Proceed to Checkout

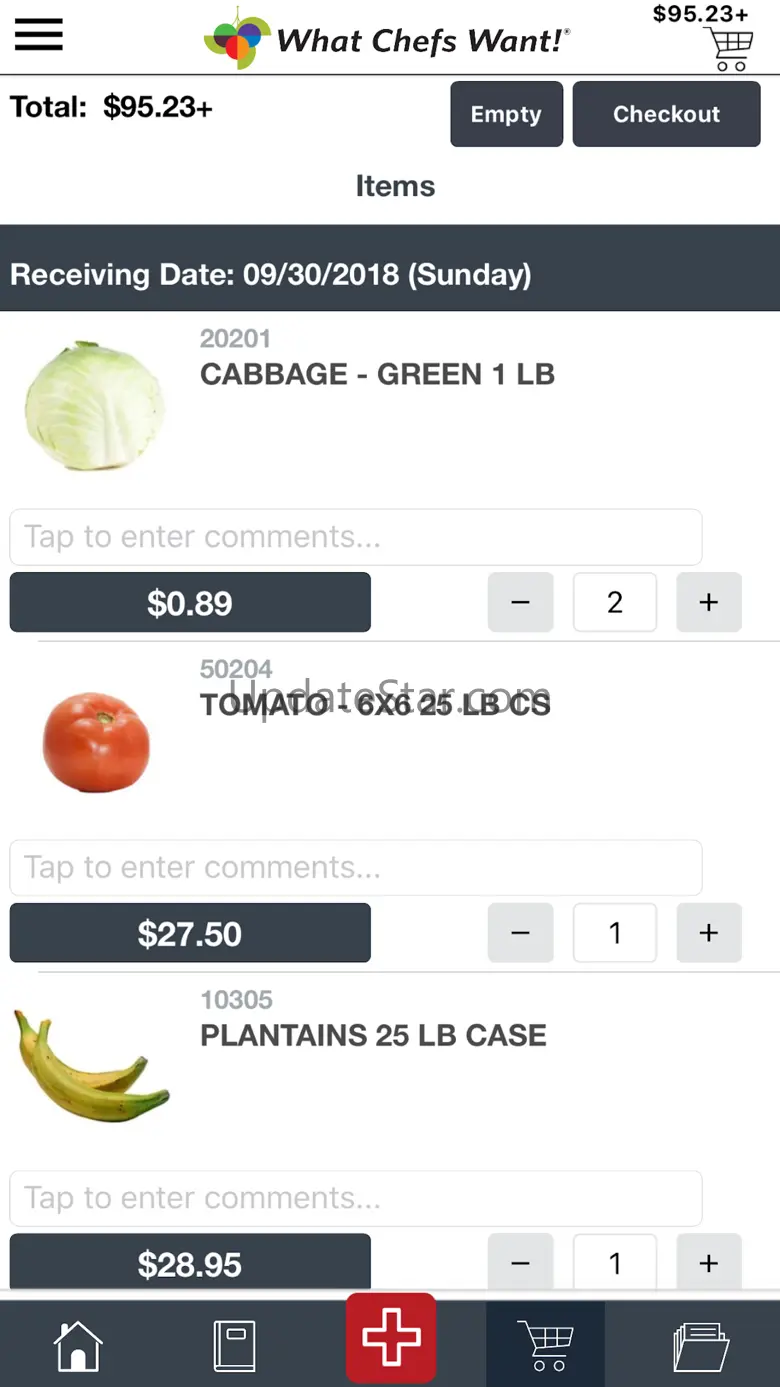tap(666, 114)
